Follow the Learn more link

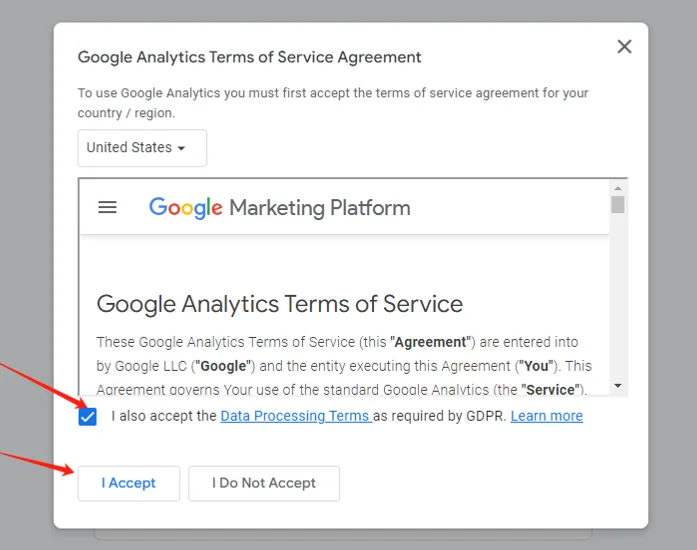pyautogui.click(x=546, y=416)
